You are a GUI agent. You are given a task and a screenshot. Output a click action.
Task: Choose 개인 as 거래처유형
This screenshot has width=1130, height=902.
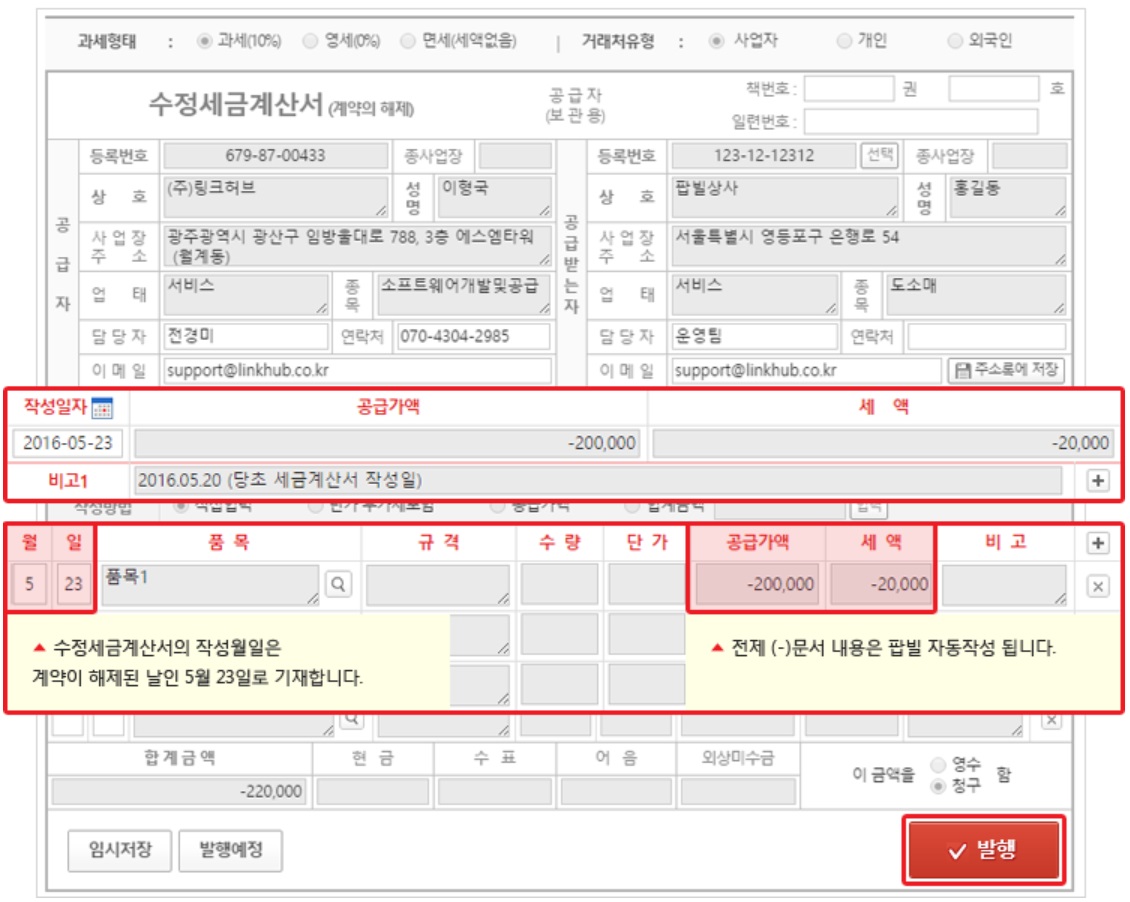843,41
